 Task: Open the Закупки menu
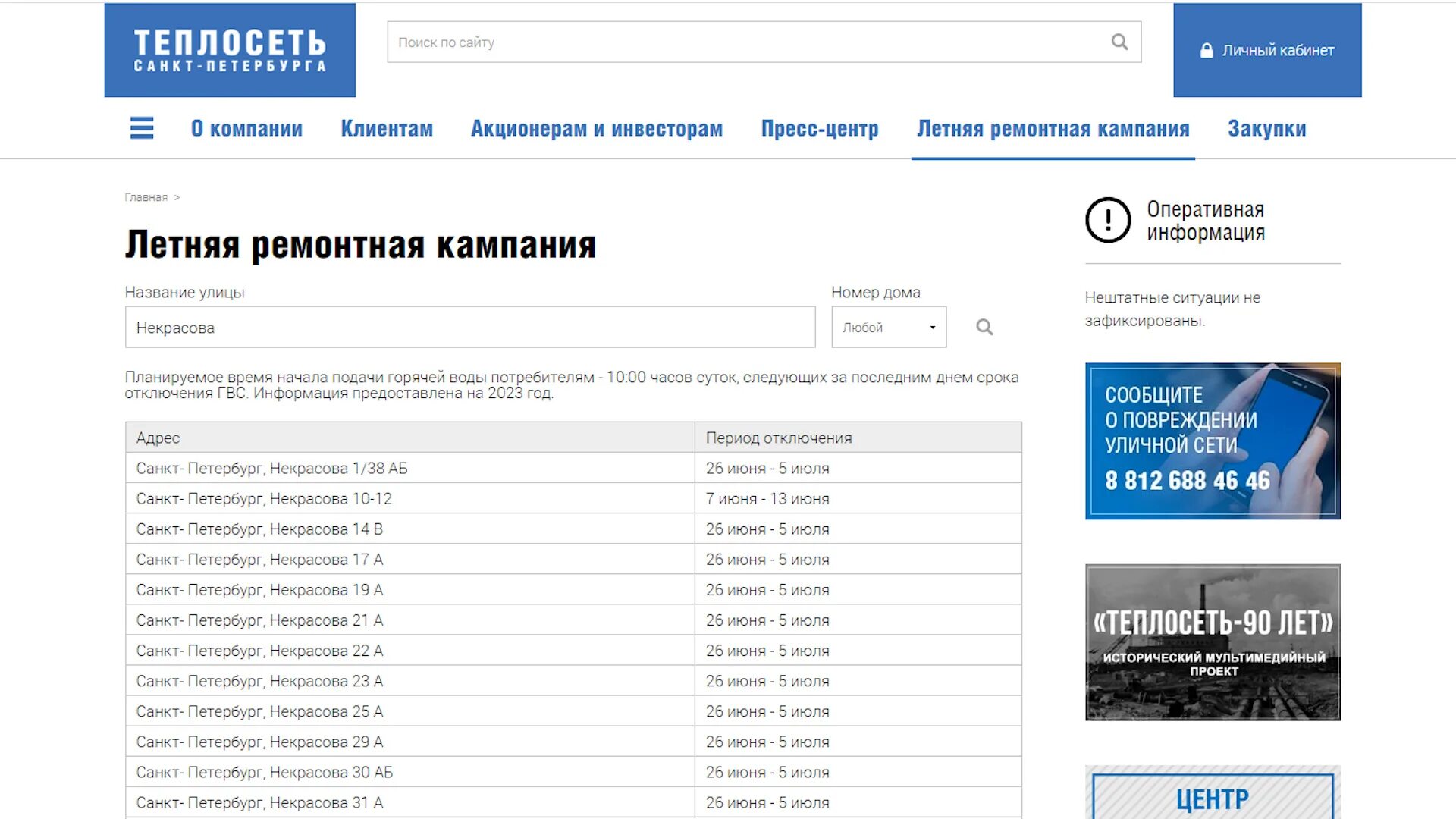pyautogui.click(x=1267, y=129)
